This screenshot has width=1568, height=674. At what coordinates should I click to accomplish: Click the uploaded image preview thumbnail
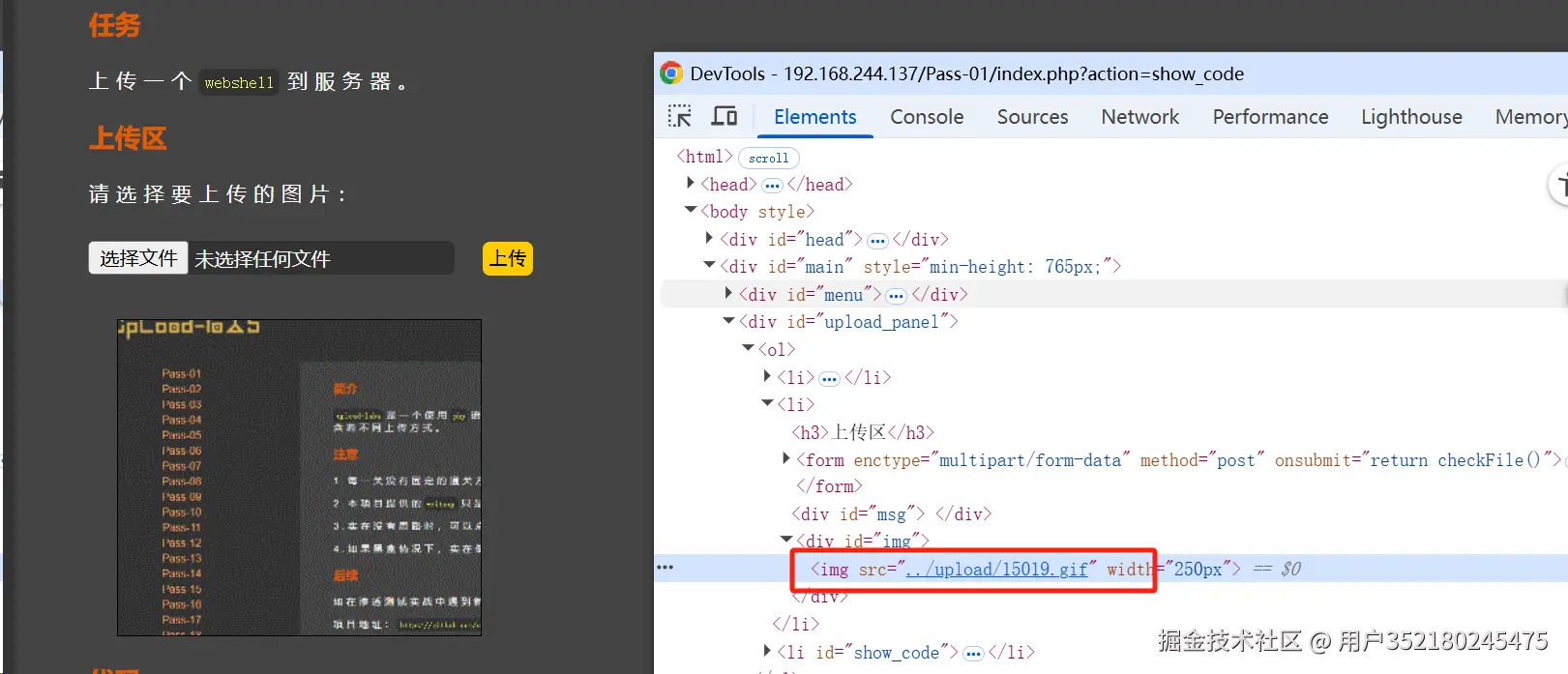click(x=299, y=478)
